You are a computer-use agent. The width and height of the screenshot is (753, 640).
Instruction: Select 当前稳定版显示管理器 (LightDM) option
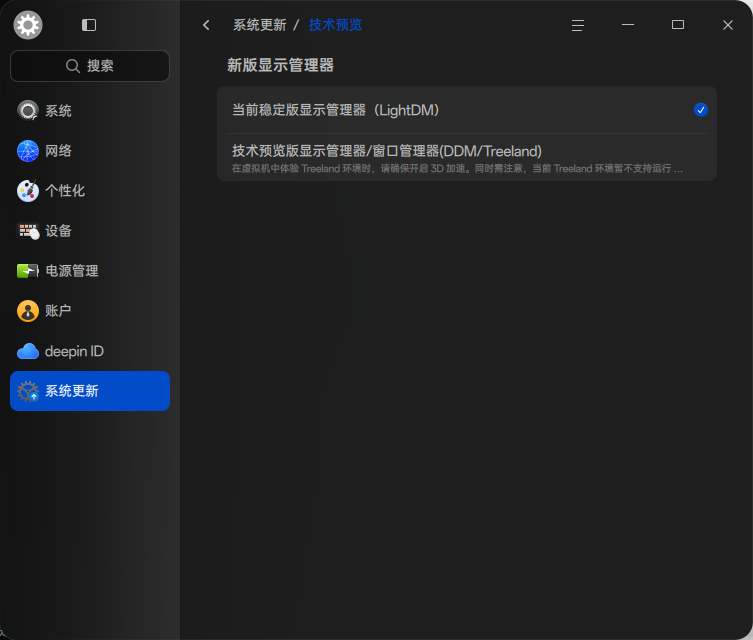pyautogui.click(x=467, y=110)
